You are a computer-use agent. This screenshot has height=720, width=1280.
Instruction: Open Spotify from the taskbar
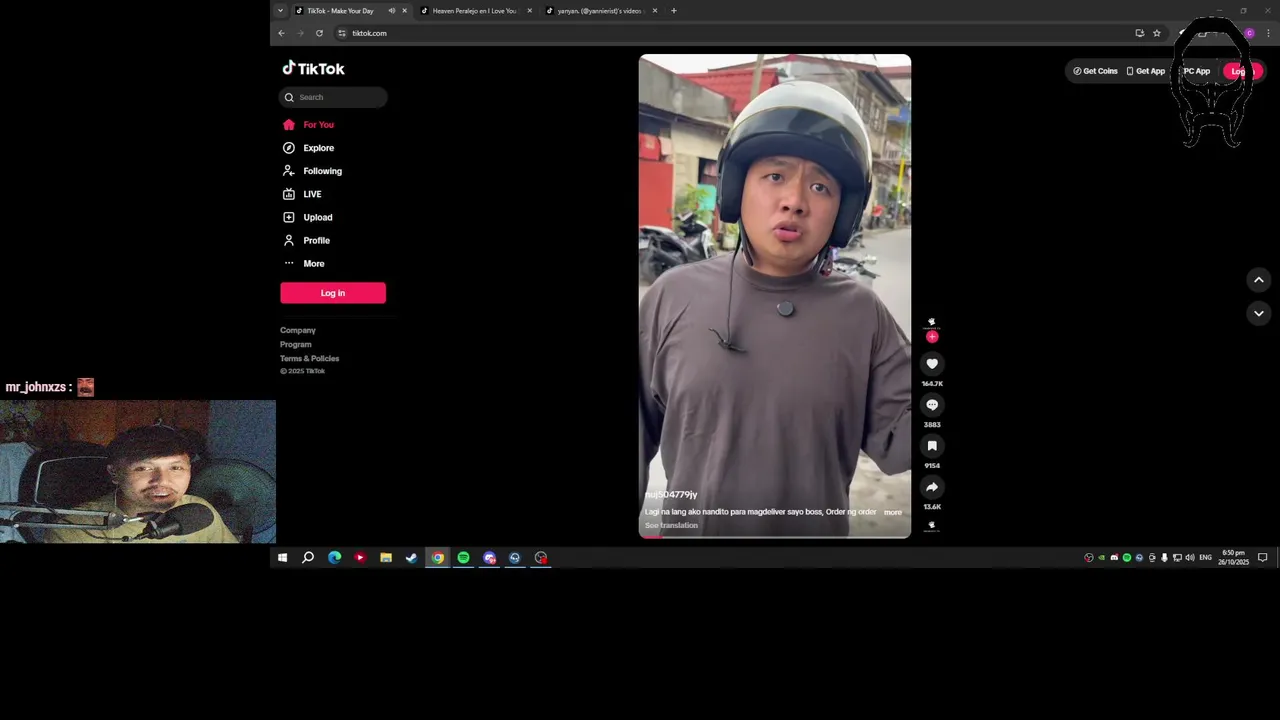[x=463, y=558]
